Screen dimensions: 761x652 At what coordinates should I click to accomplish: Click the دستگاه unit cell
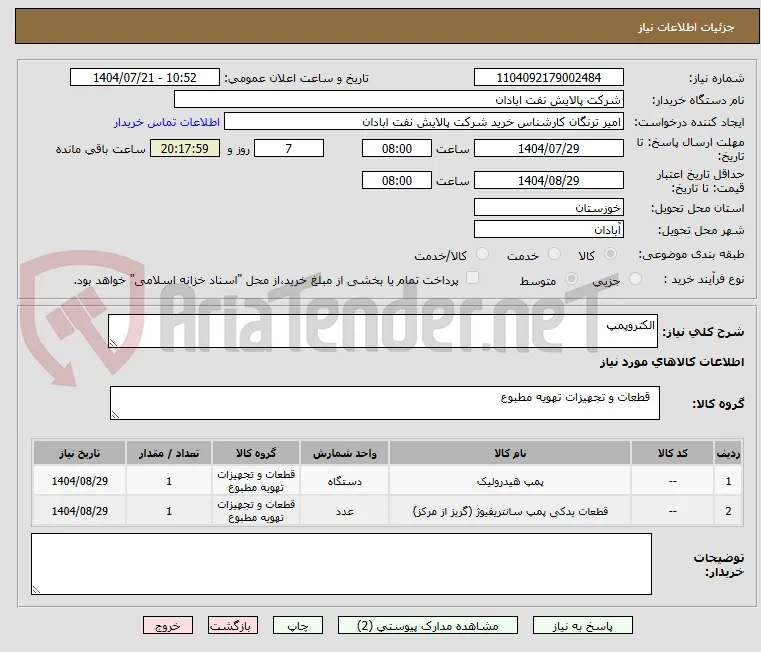point(344,481)
